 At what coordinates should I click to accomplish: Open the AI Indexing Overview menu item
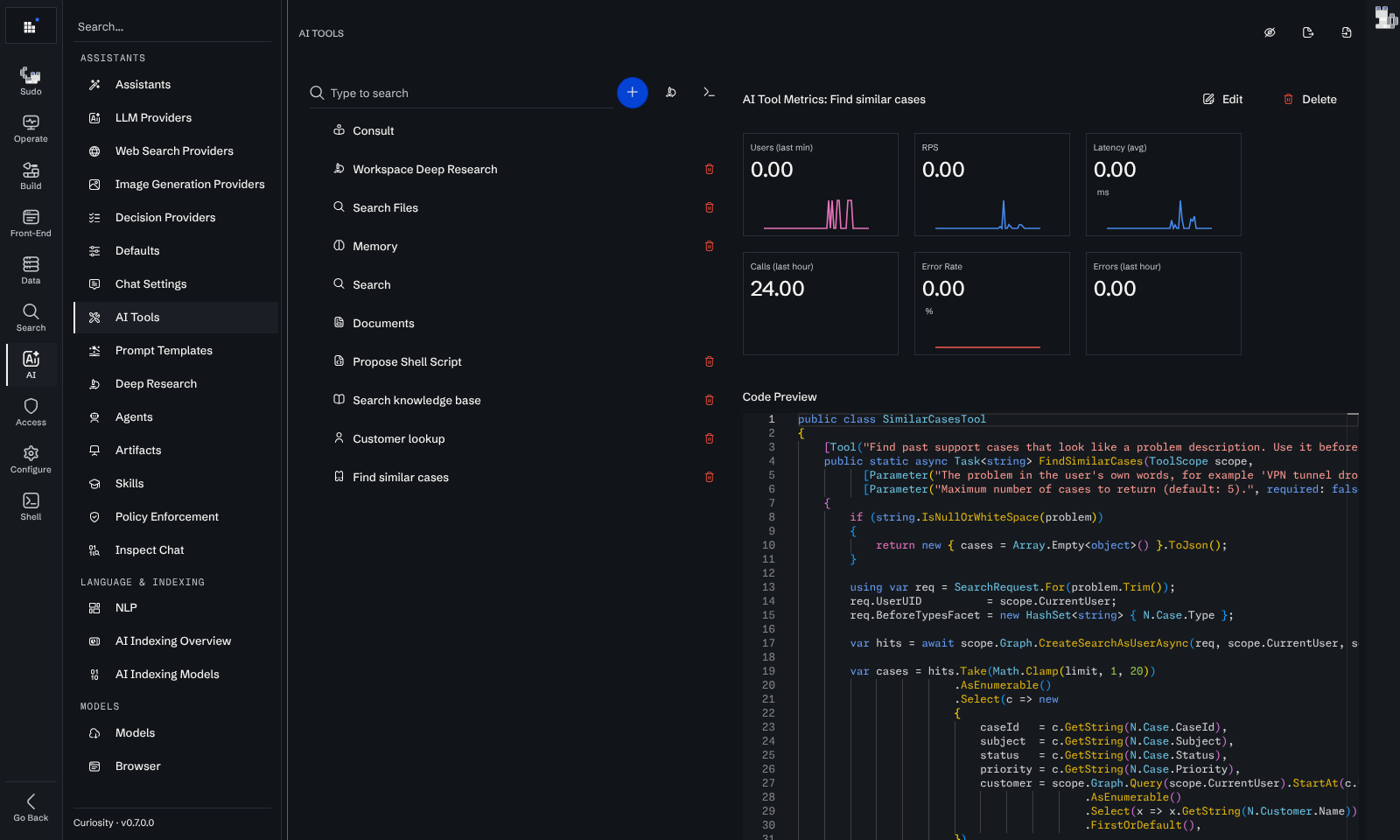(176, 641)
